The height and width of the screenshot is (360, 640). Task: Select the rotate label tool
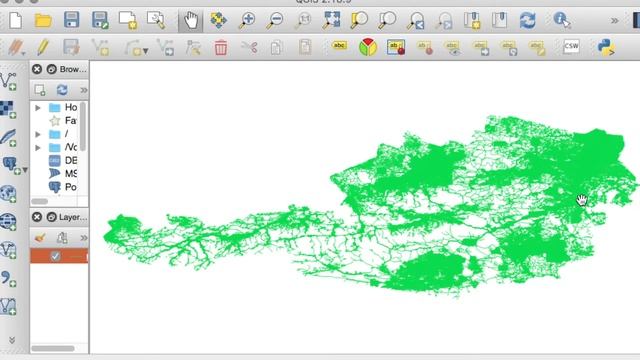coord(509,48)
